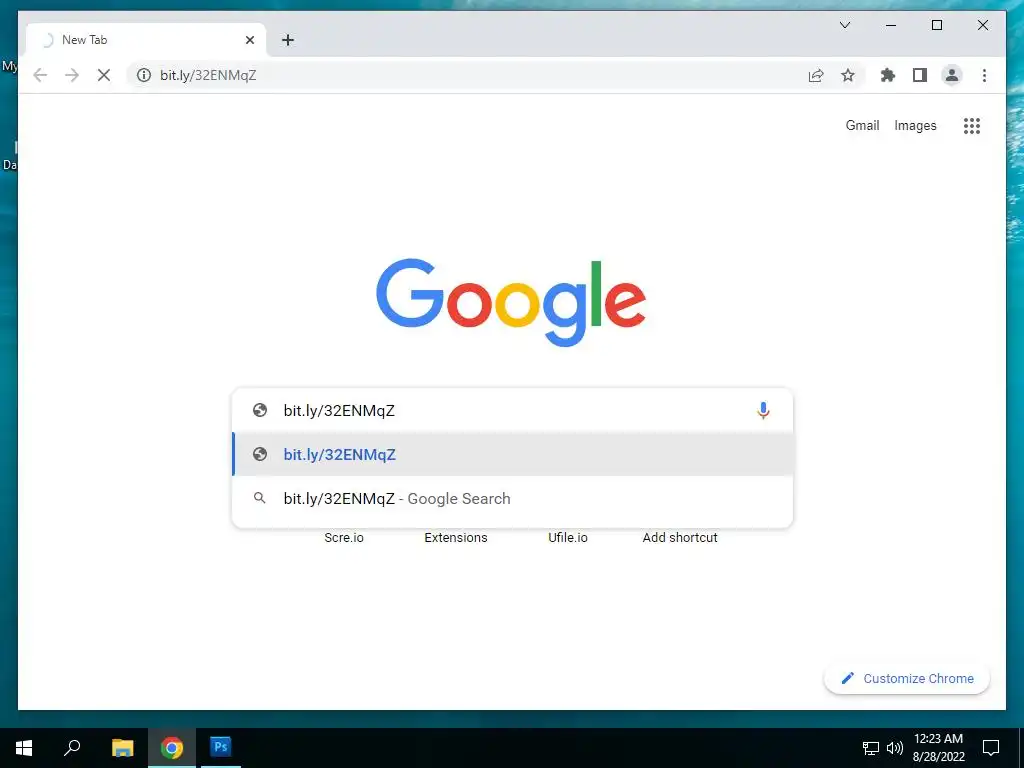The width and height of the screenshot is (1024, 768).
Task: Share this page icon in address bar
Action: [x=816, y=75]
